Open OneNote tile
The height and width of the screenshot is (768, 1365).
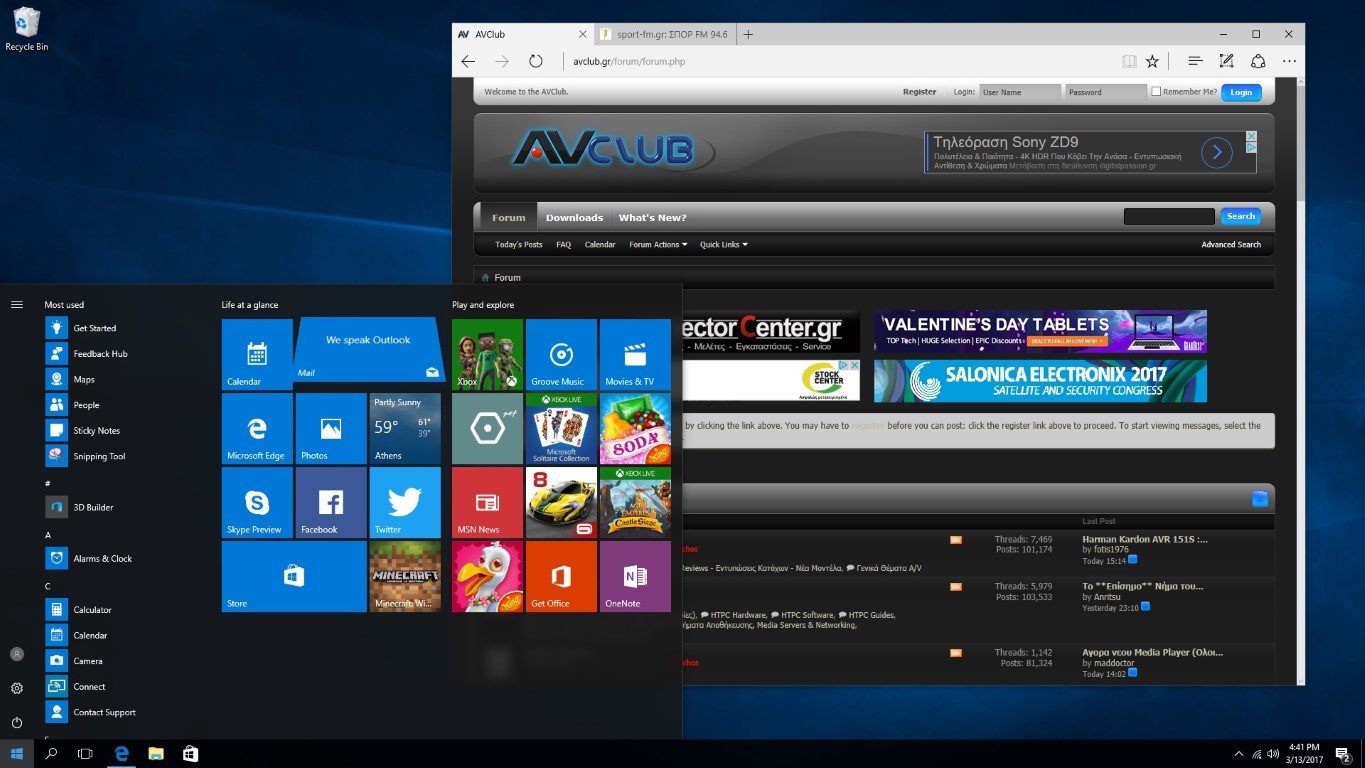[635, 576]
